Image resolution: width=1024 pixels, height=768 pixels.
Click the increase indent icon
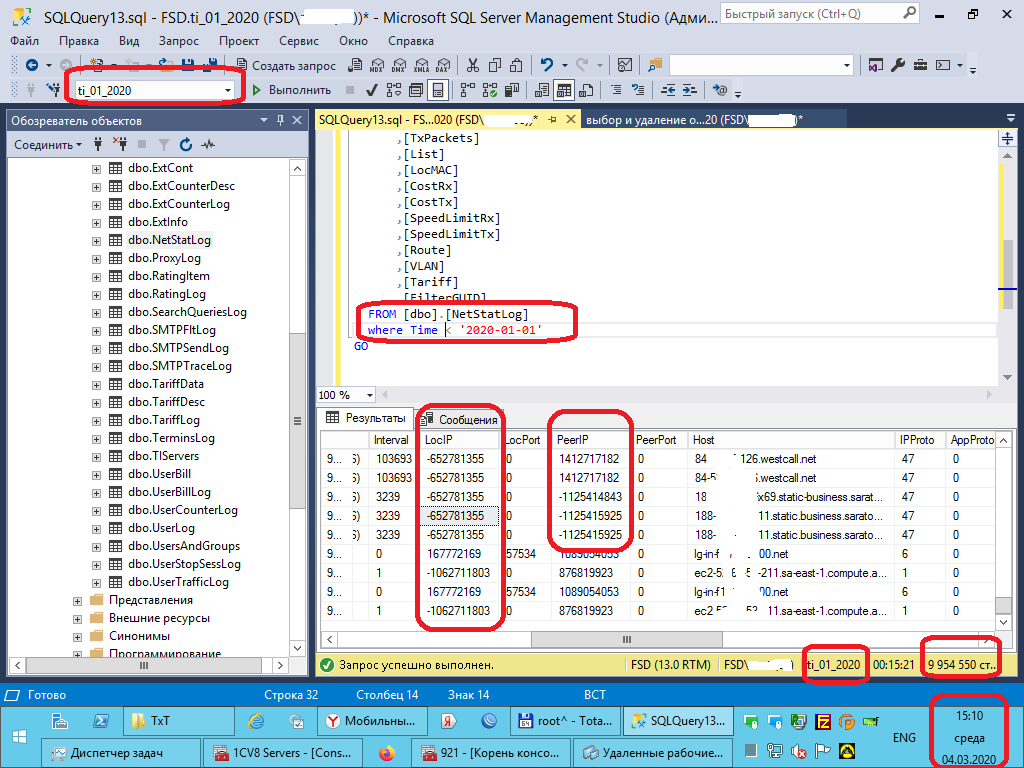point(690,90)
